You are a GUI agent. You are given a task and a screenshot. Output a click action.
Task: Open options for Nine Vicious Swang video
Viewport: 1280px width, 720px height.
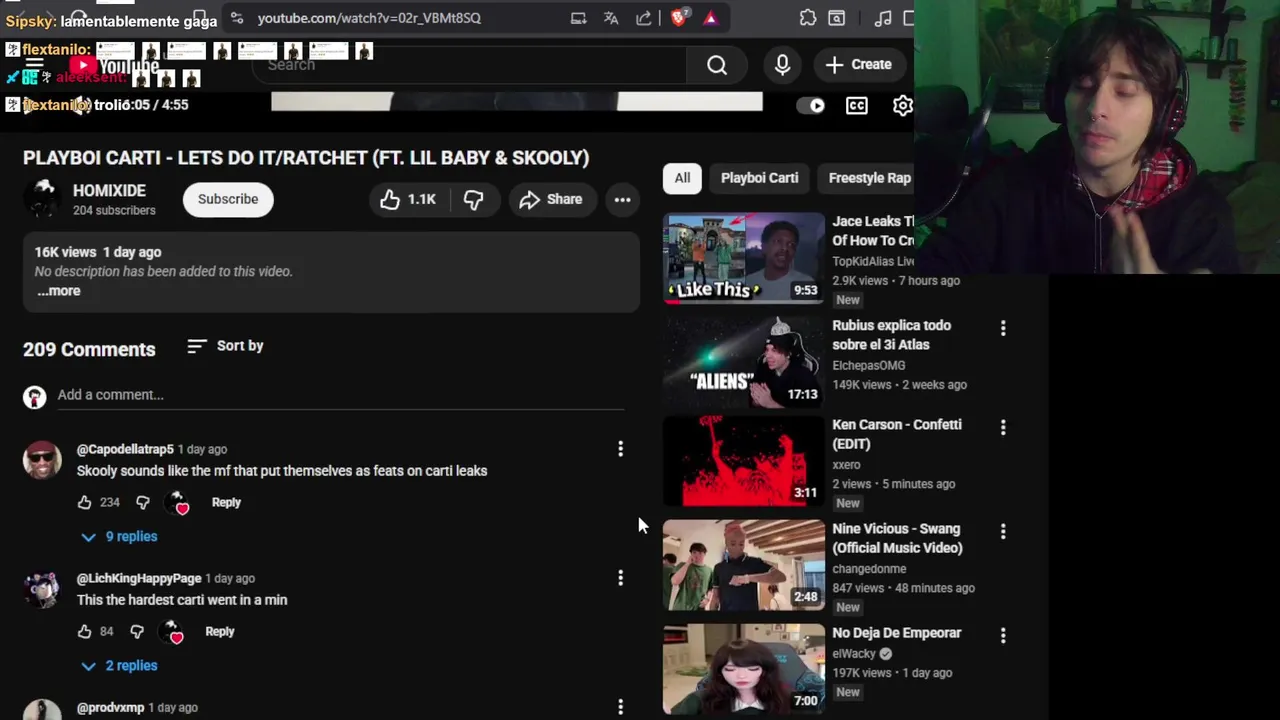[x=1003, y=531]
